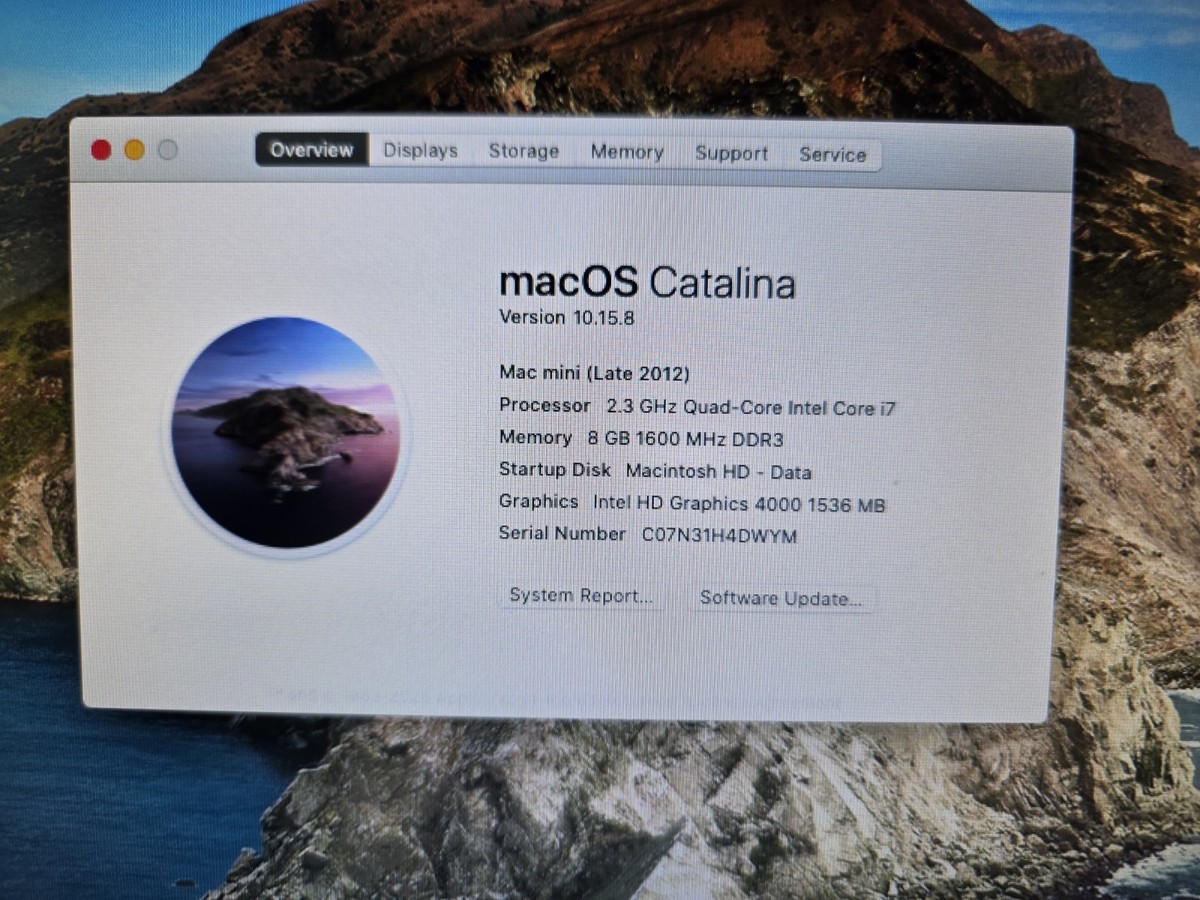Click the macOS Catalina island logo

(286, 432)
